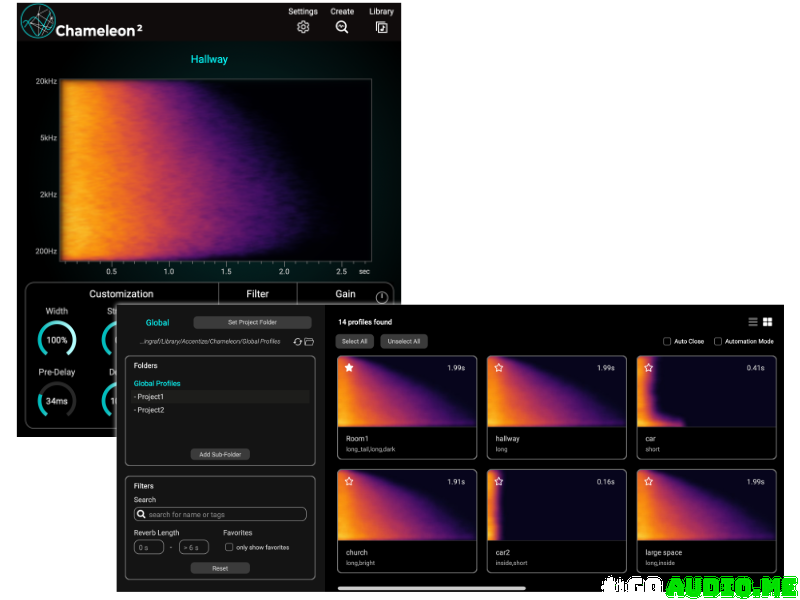Unfavorite the Room1 profile star
This screenshot has height=600, width=800.
pyautogui.click(x=349, y=368)
